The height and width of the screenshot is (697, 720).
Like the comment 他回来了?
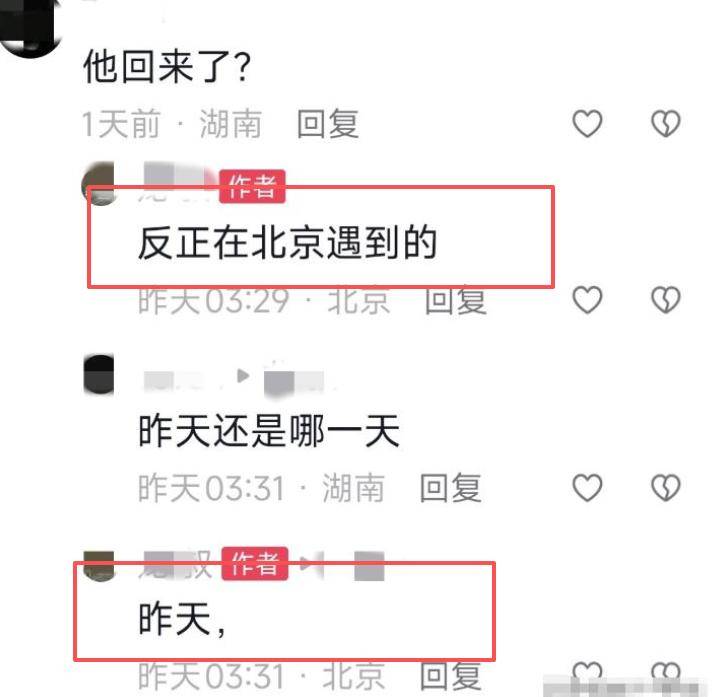tap(587, 124)
